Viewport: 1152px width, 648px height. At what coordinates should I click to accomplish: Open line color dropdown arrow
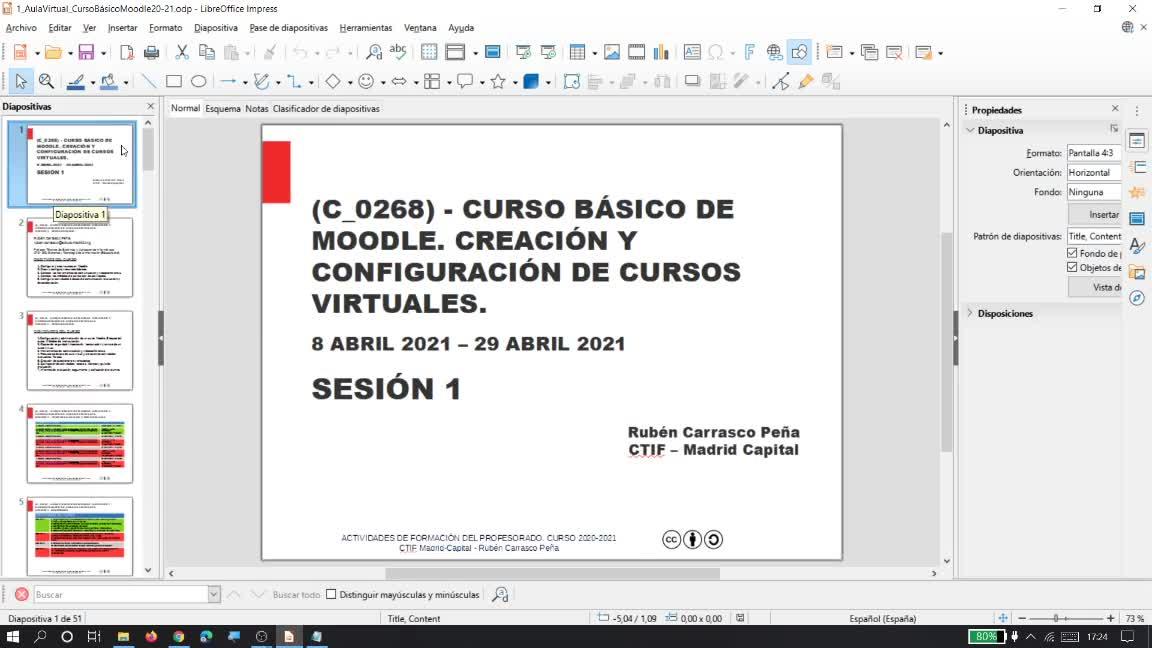(x=93, y=82)
